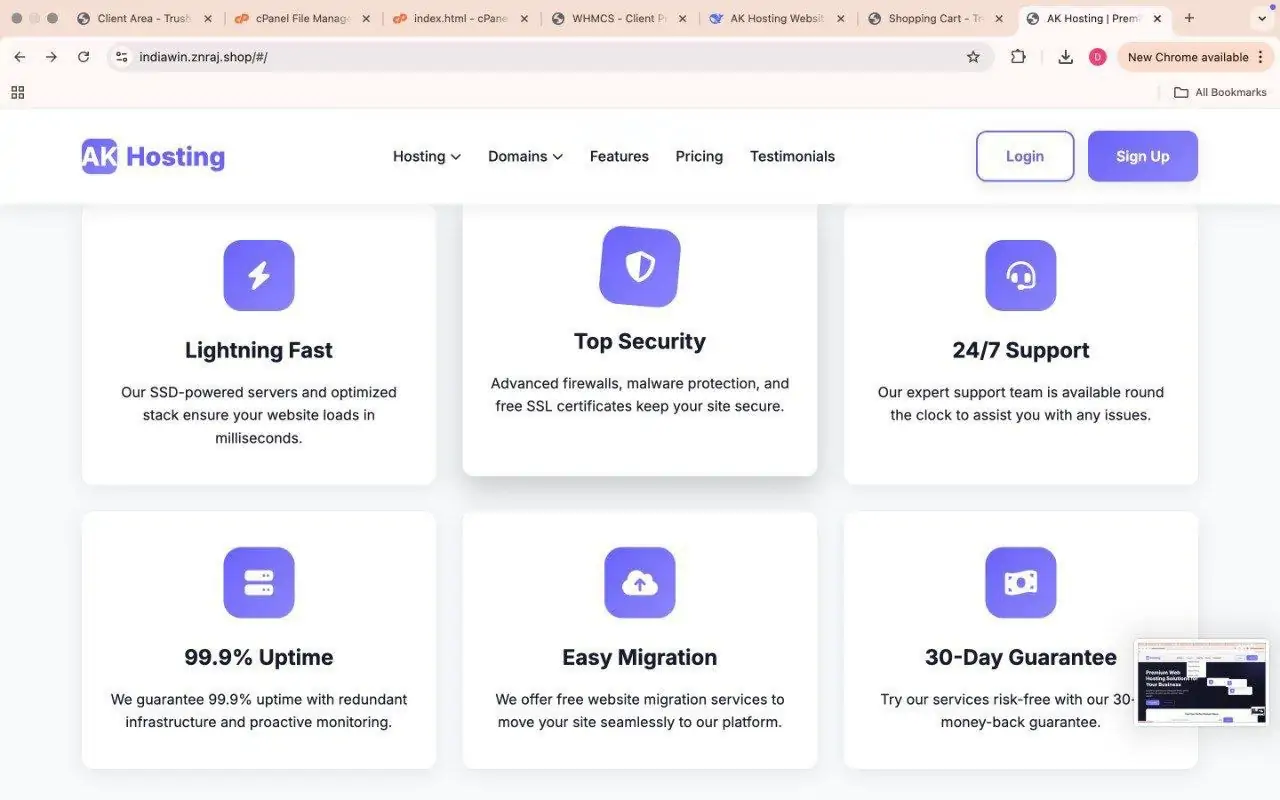Click the Easy Migration cloud upload icon
Image resolution: width=1280 pixels, height=800 pixels.
click(x=640, y=582)
